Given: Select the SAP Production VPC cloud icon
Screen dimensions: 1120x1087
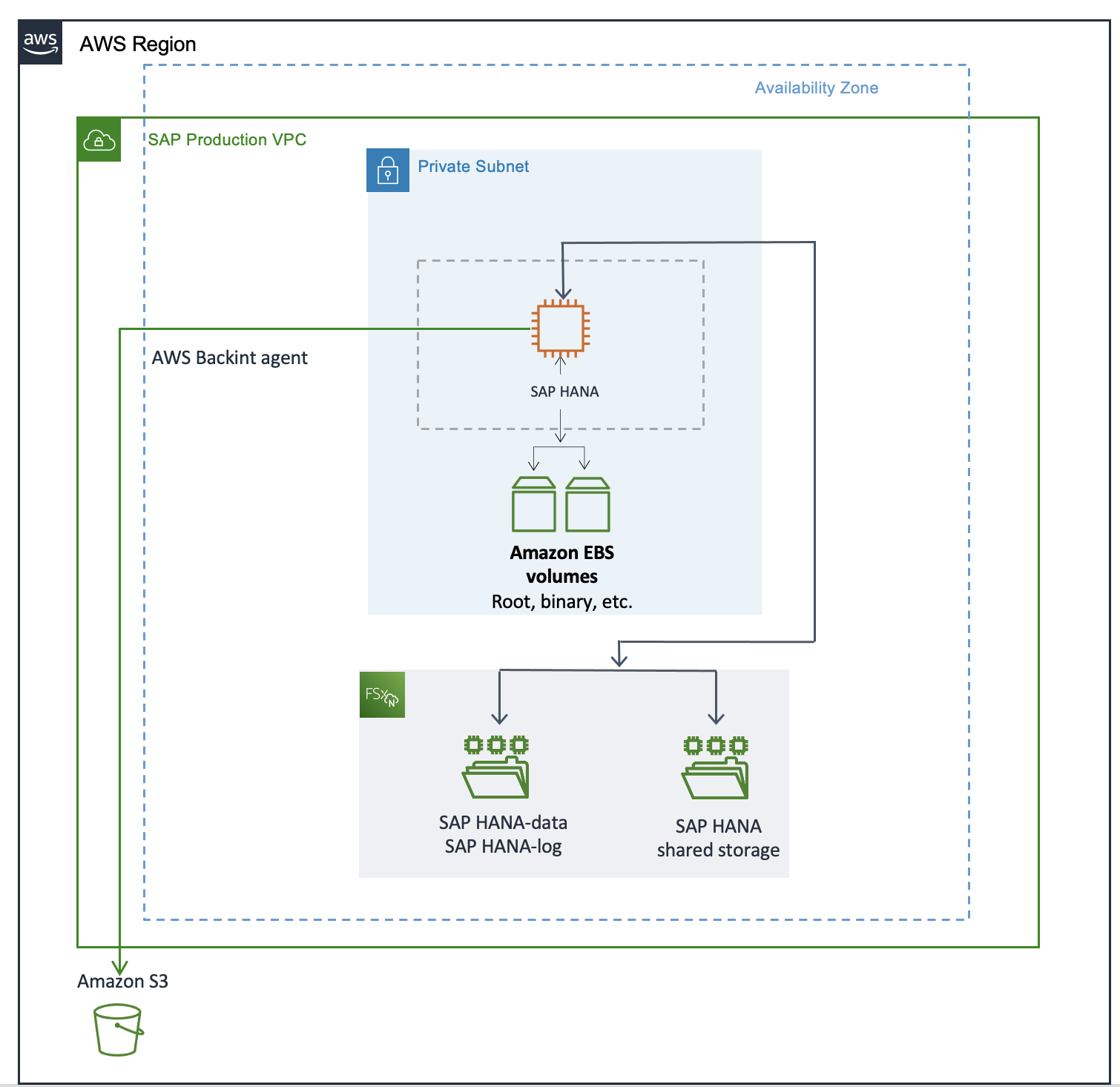Looking at the screenshot, I should click(x=99, y=140).
